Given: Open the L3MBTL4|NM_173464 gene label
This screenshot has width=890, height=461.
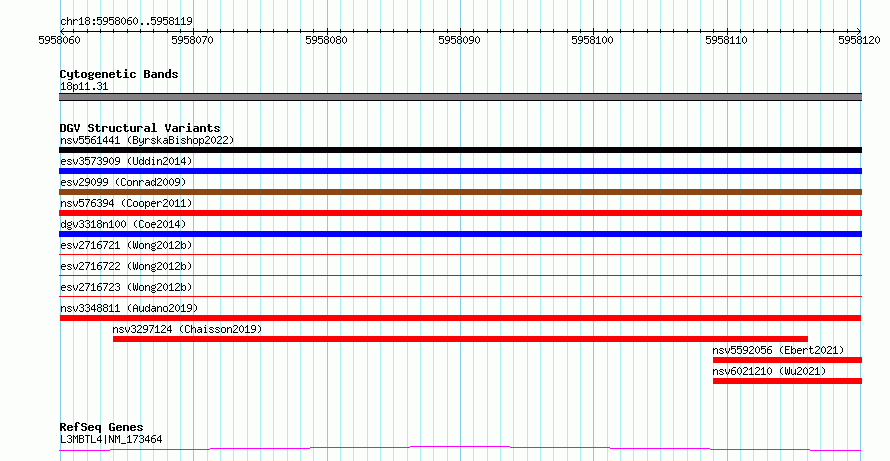Looking at the screenshot, I should coord(111,439).
